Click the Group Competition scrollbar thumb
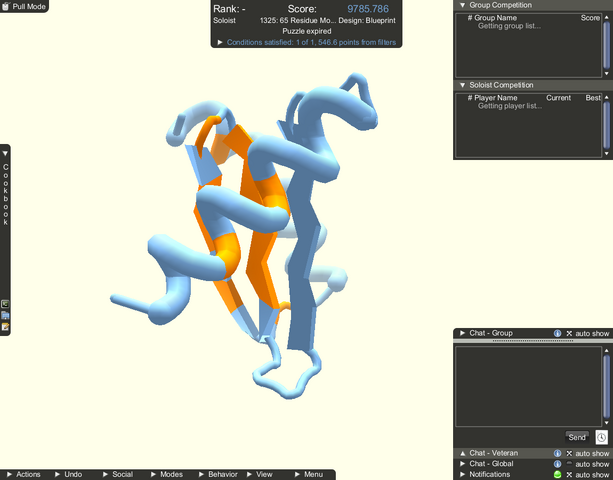The height and width of the screenshot is (480, 613). point(607,45)
